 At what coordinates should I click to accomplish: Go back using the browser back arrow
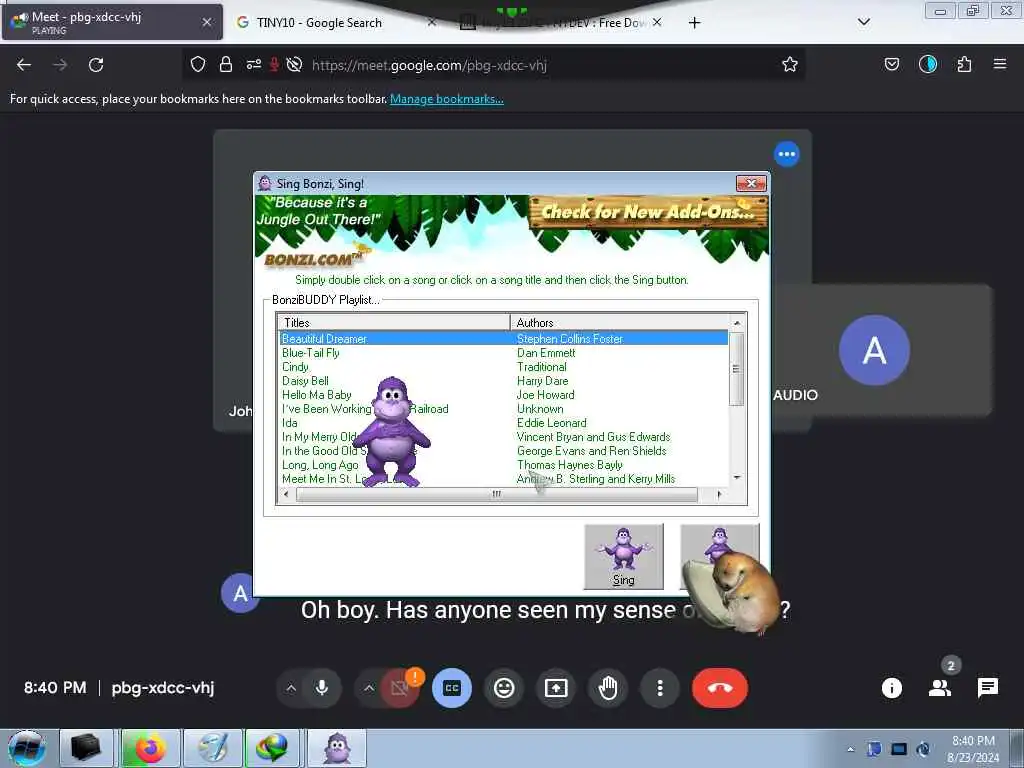tap(24, 65)
